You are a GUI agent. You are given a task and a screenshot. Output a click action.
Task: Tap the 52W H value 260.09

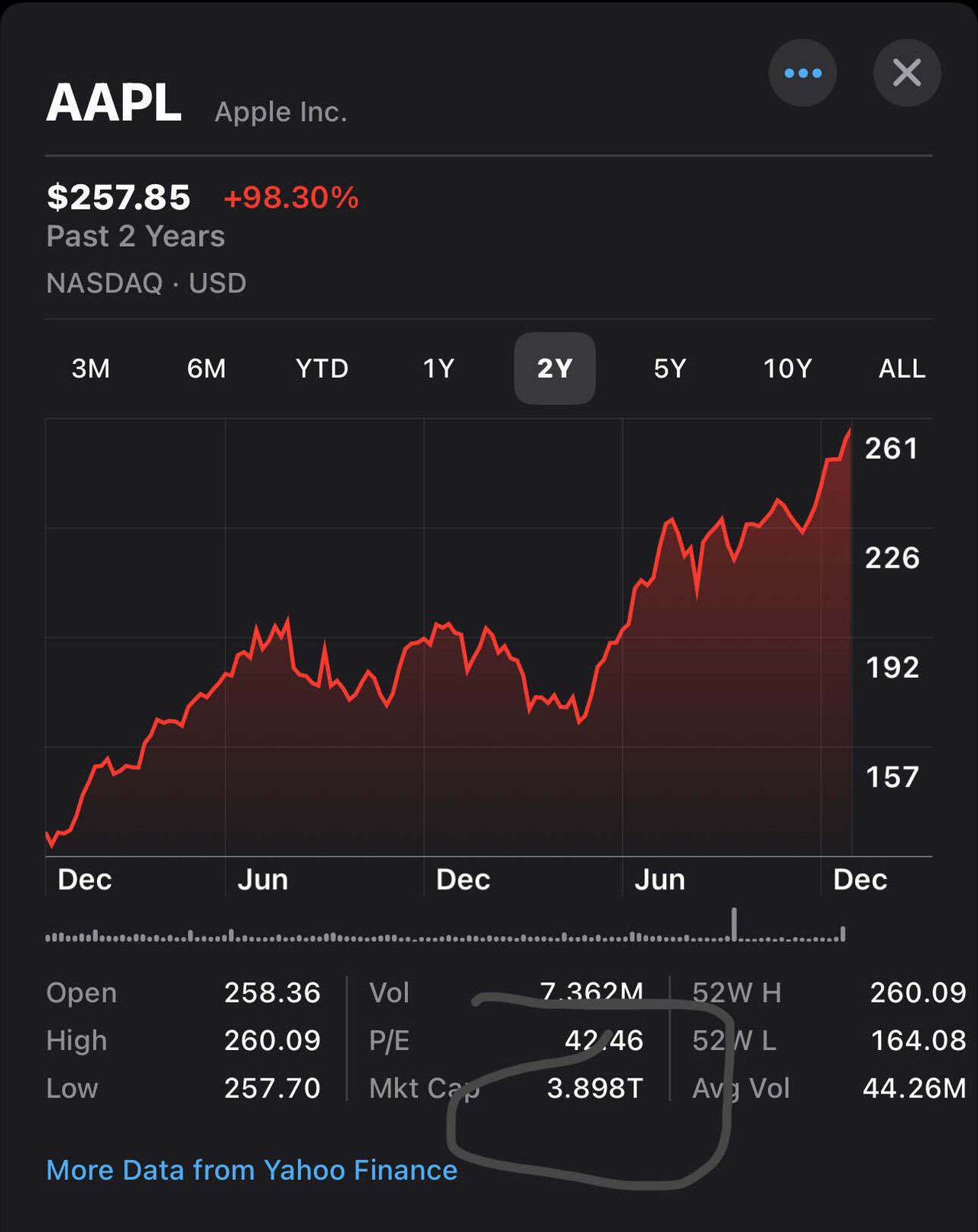(x=918, y=992)
